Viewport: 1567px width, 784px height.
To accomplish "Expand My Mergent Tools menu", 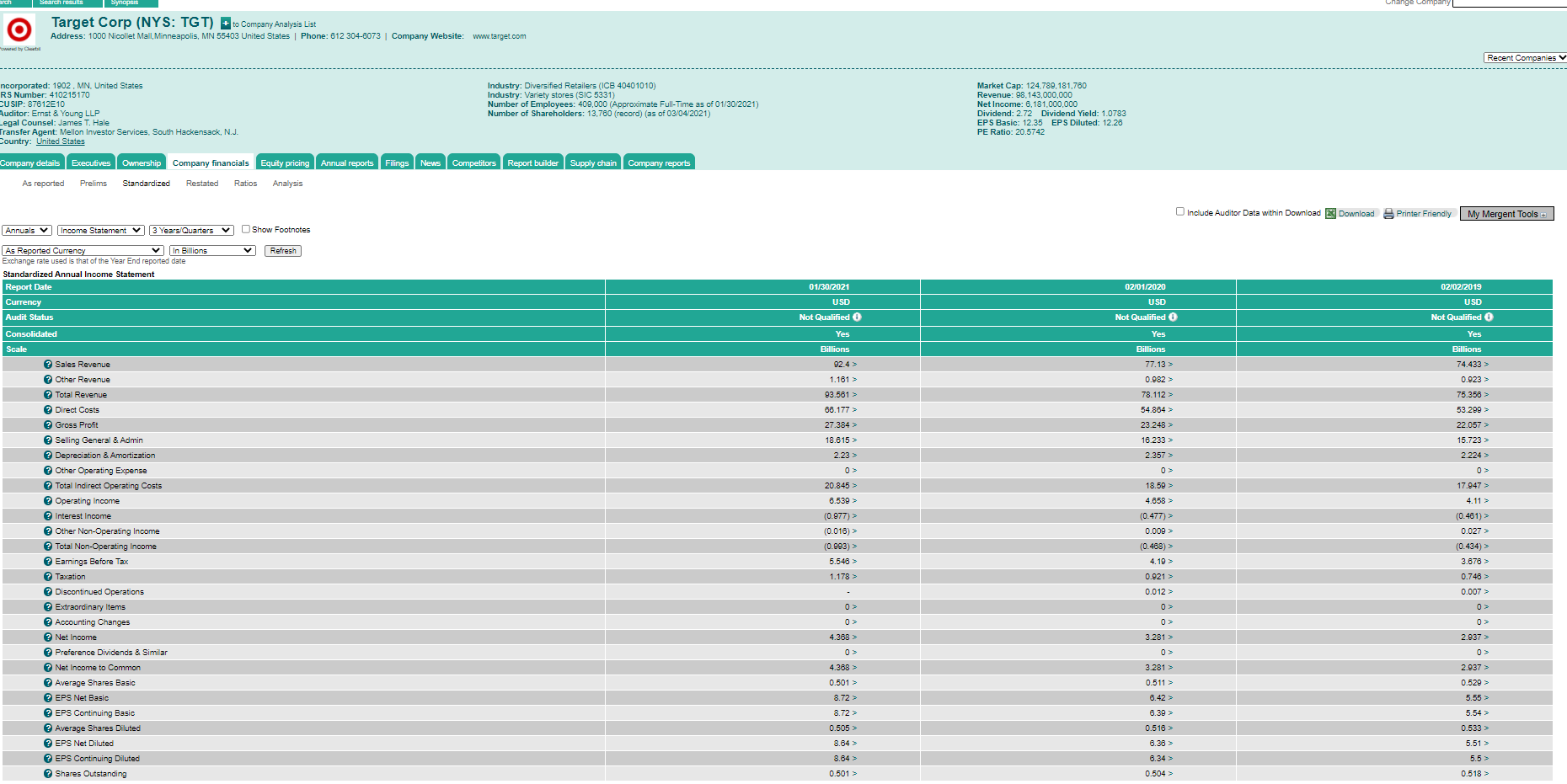I will coord(1507,214).
